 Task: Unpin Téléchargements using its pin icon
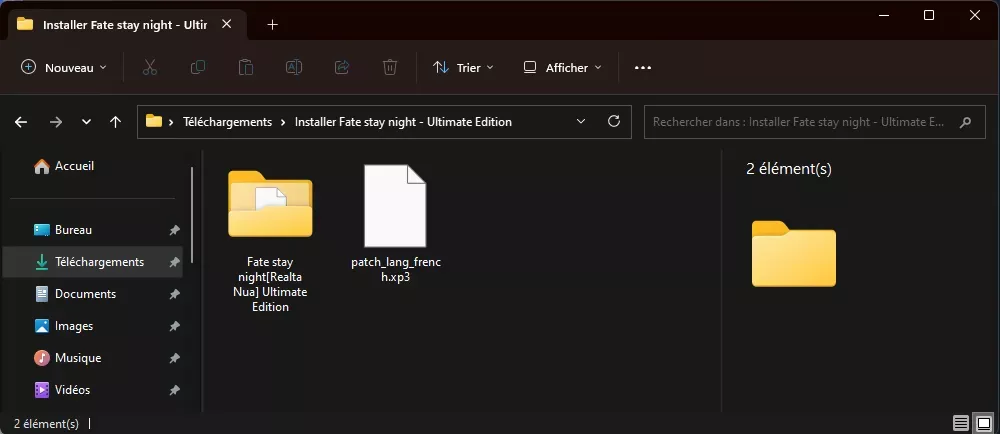174,262
